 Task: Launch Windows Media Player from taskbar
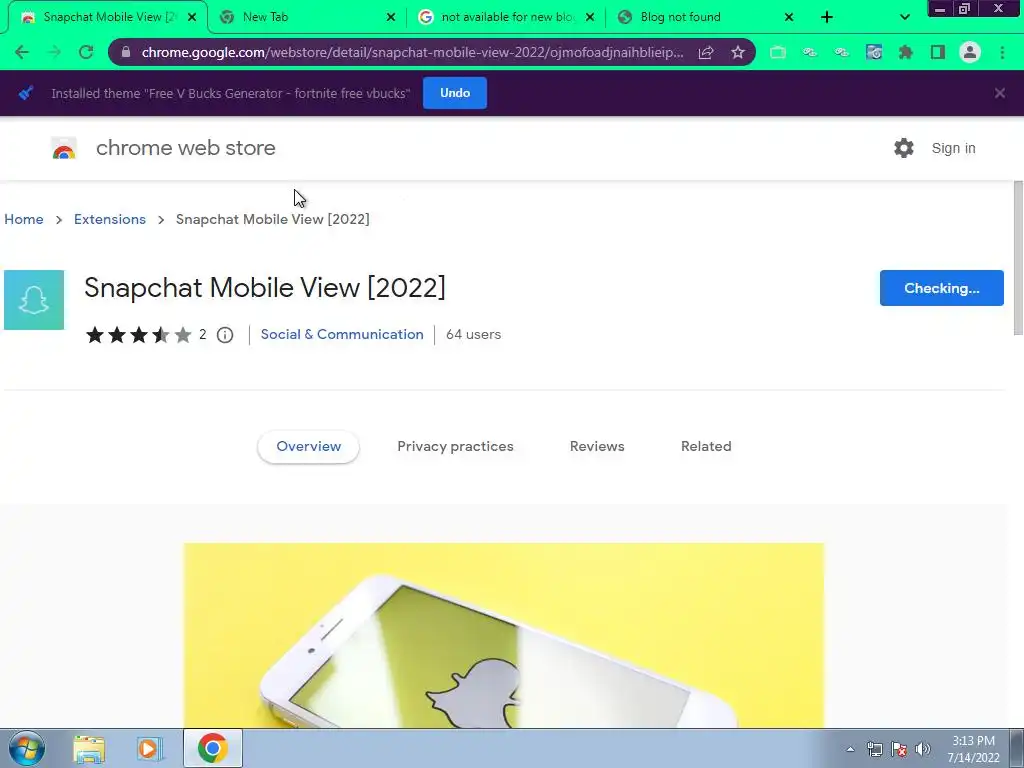(x=150, y=749)
